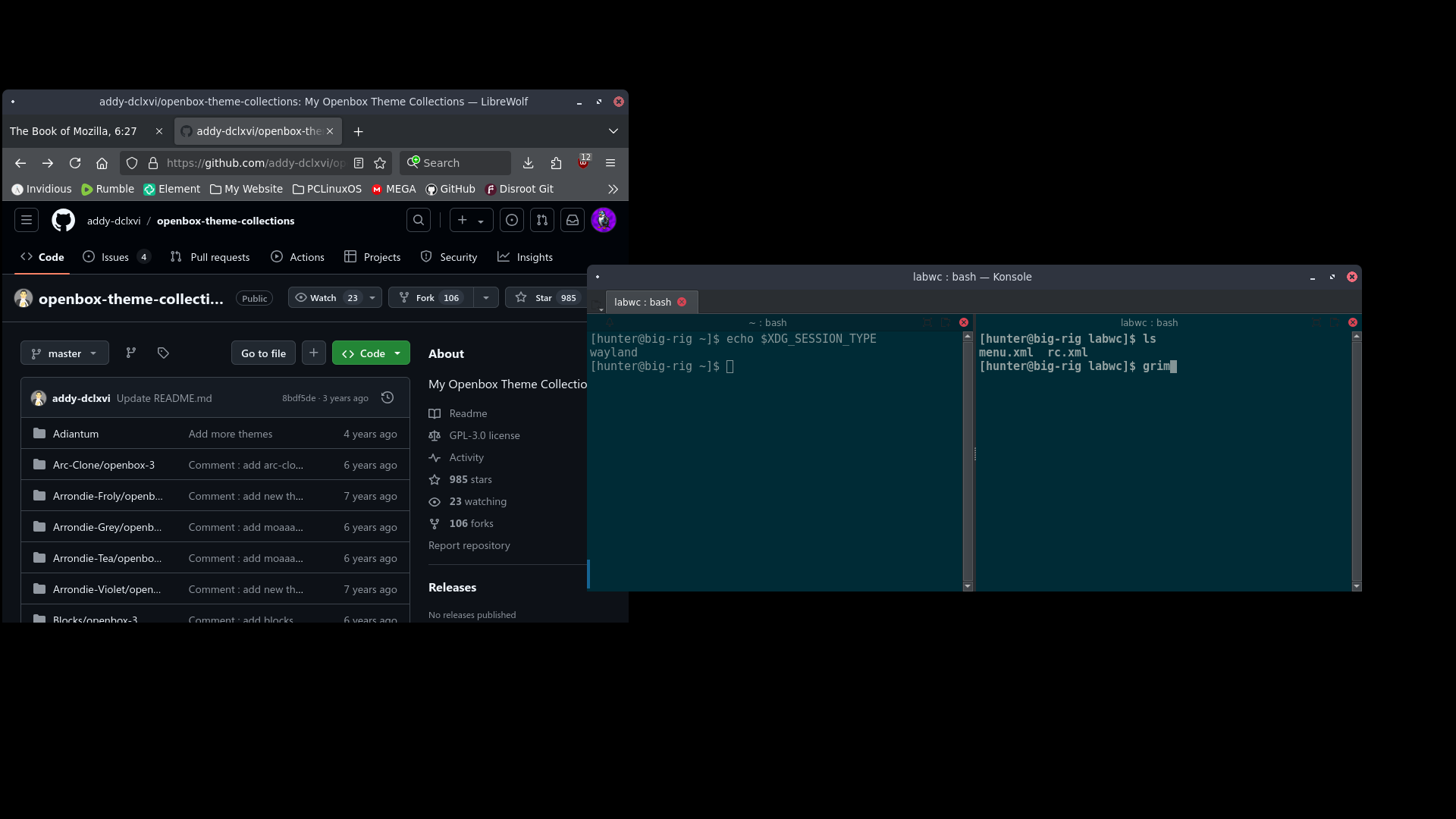Select the Actions tab

[297, 257]
